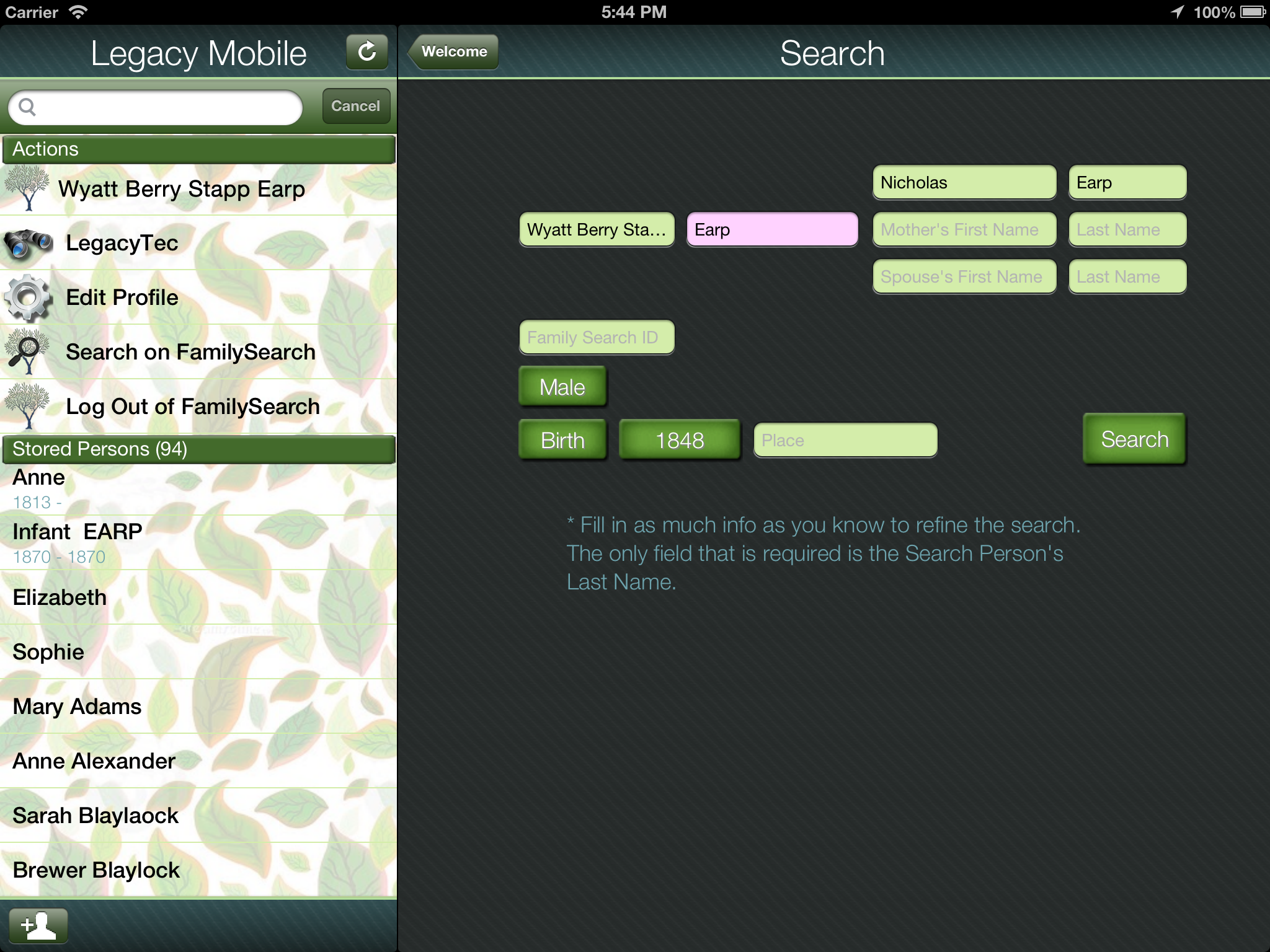Tap the refresh icon beside Legacy Mobile
1270x952 pixels.
pyautogui.click(x=366, y=52)
